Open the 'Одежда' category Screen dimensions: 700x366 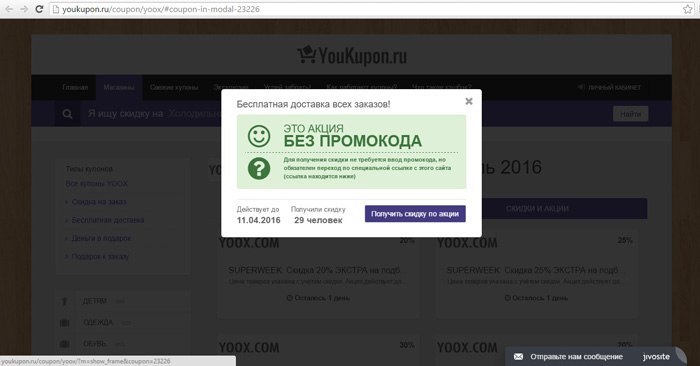pyautogui.click(x=98, y=322)
